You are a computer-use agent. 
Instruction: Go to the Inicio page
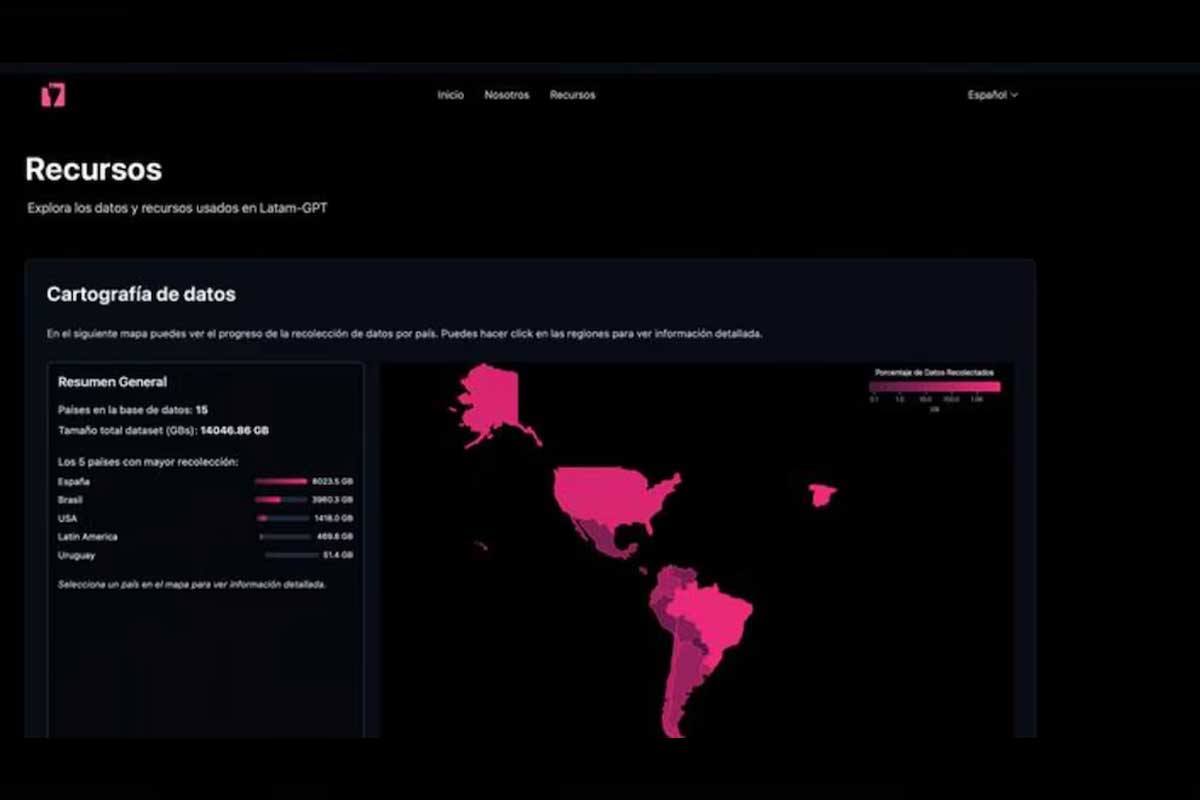[x=450, y=95]
